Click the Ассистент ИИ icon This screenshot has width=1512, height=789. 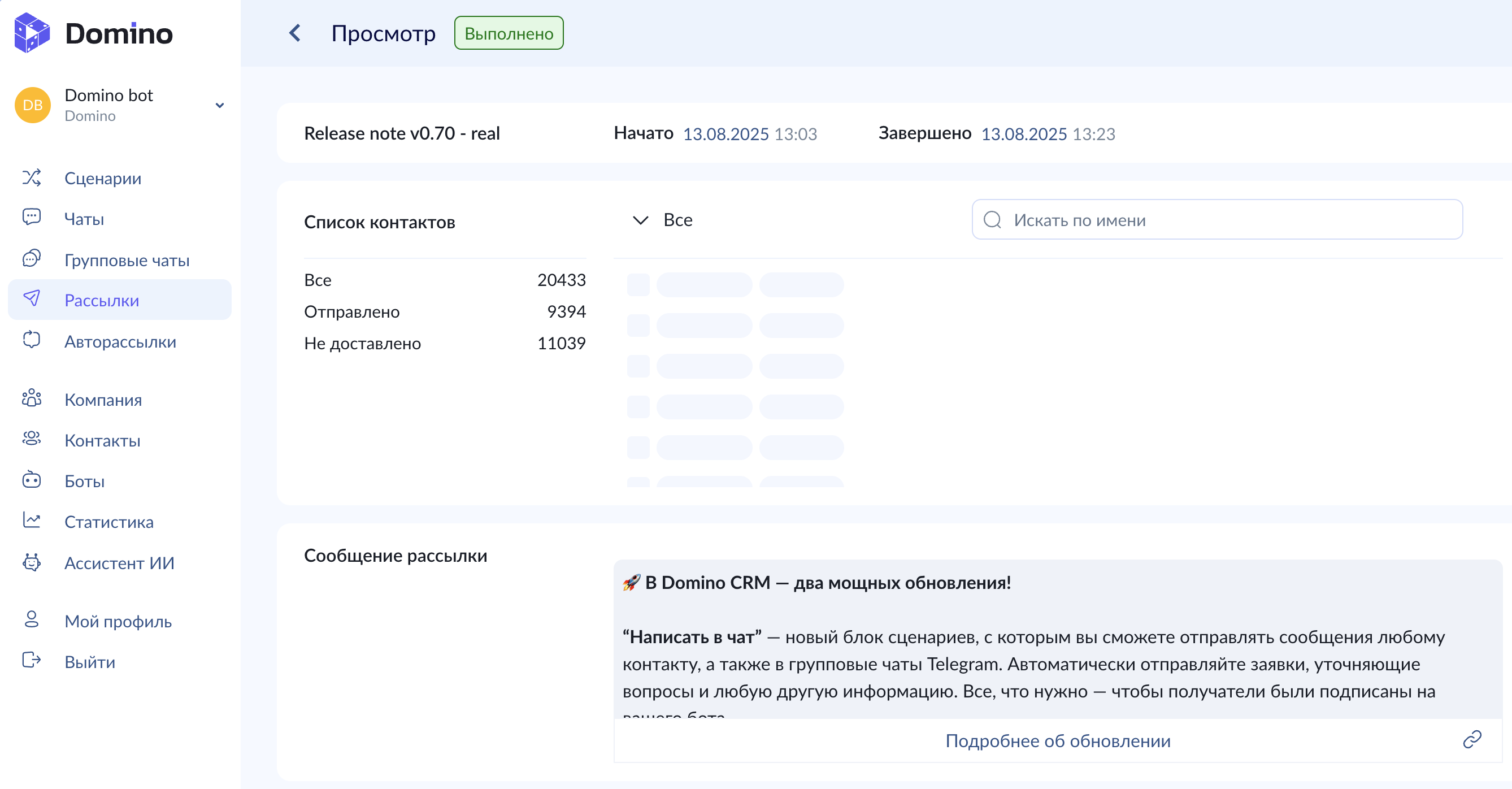point(32,562)
